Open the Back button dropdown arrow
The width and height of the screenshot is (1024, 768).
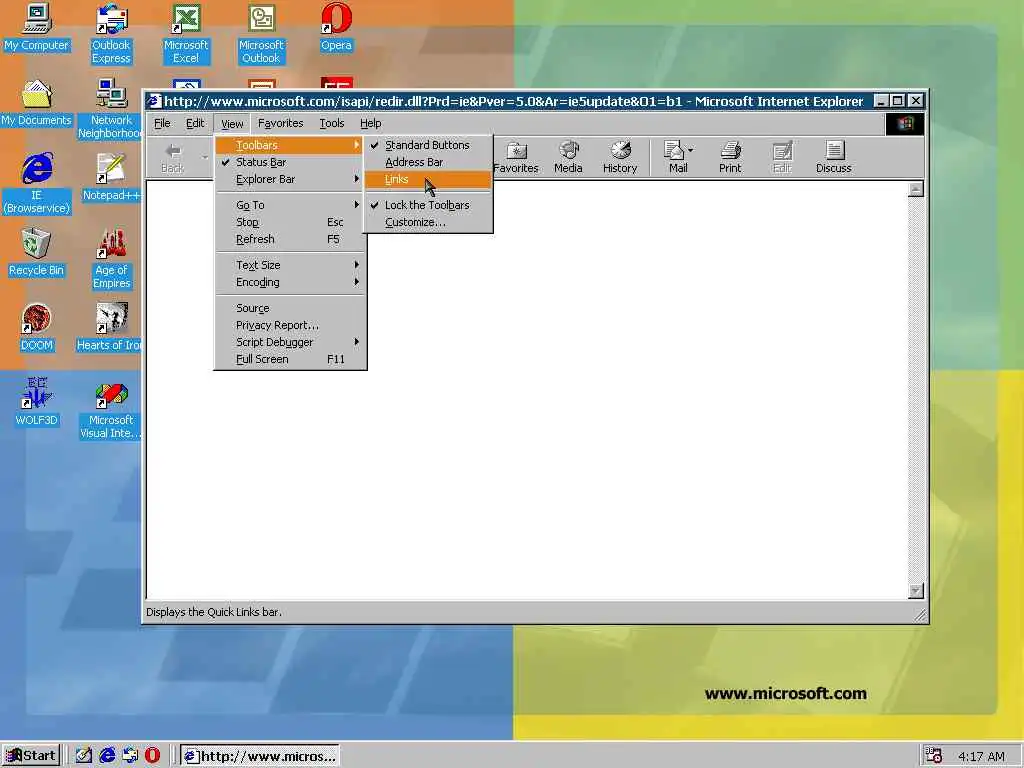[205, 157]
